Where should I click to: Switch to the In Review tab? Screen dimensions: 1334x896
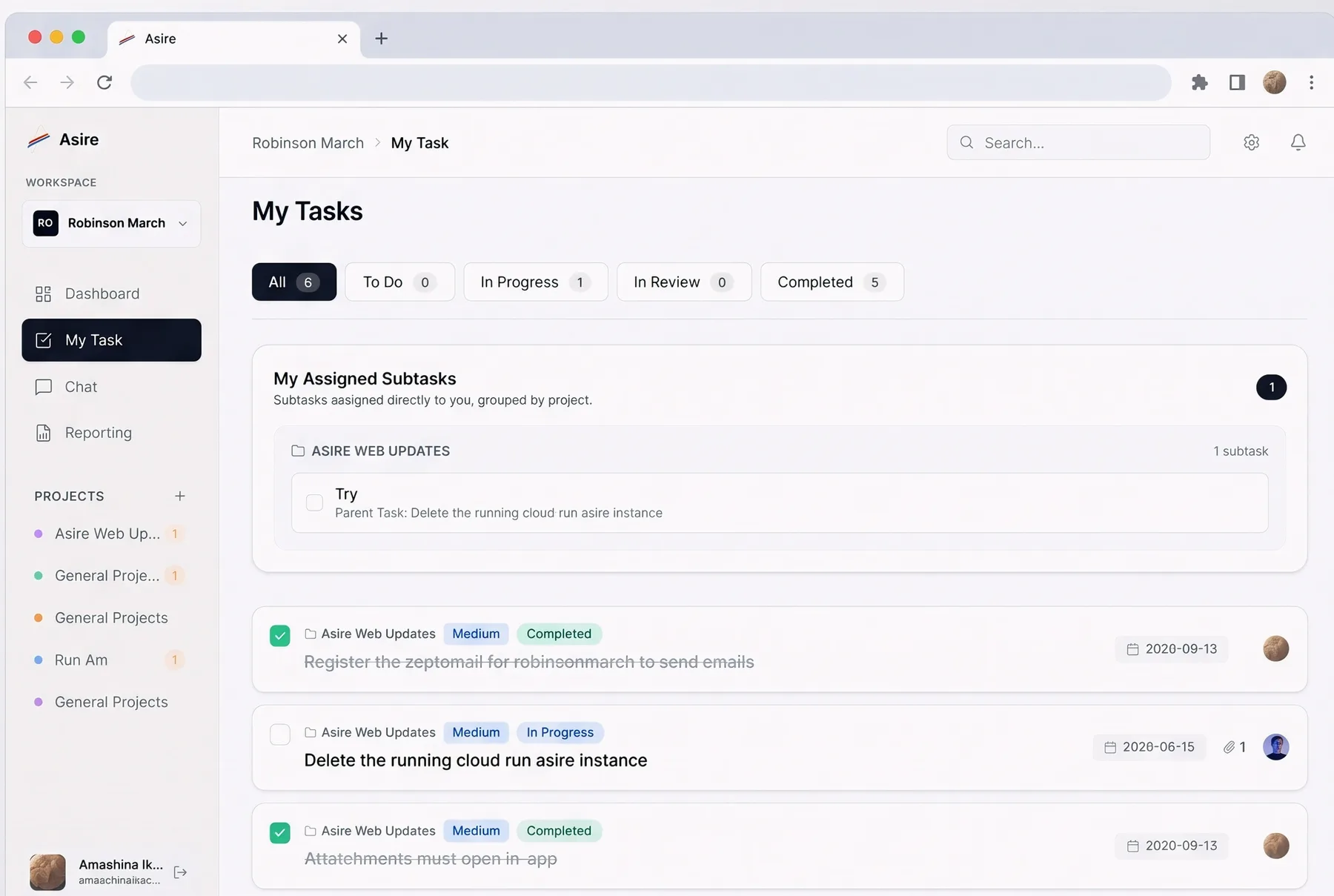tap(683, 282)
